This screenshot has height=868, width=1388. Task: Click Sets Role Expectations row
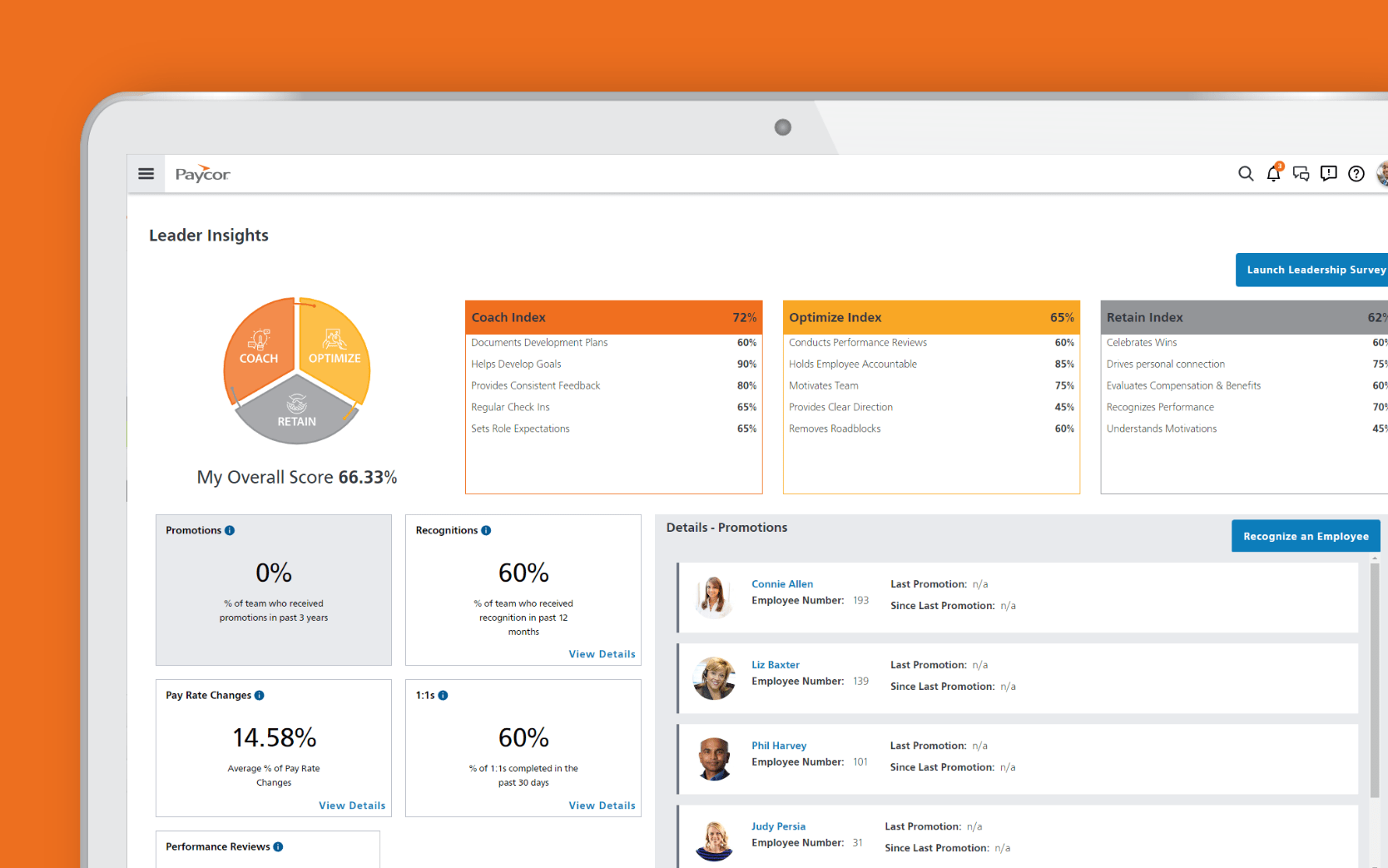[614, 429]
